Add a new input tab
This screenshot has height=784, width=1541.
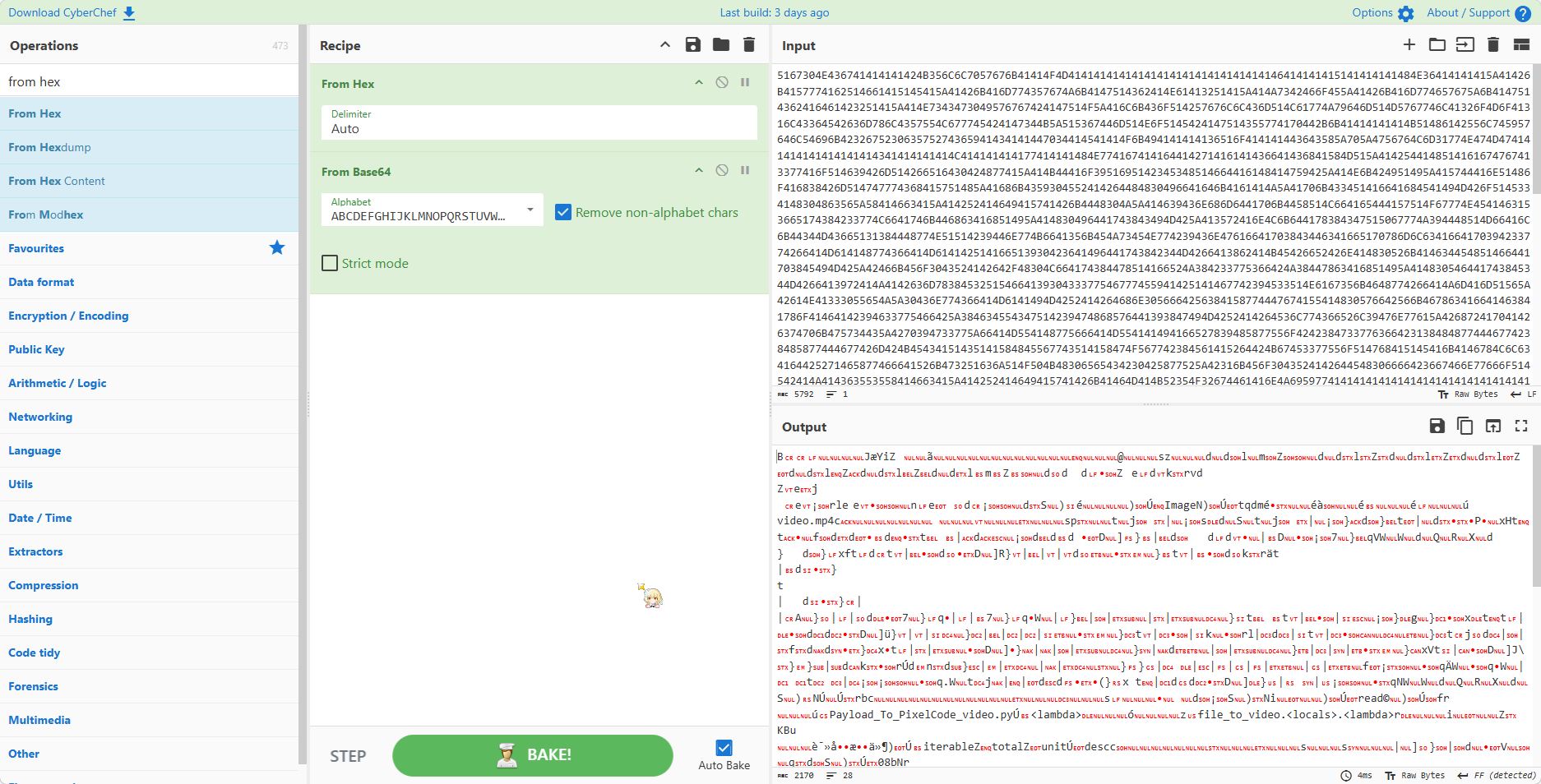(1409, 45)
